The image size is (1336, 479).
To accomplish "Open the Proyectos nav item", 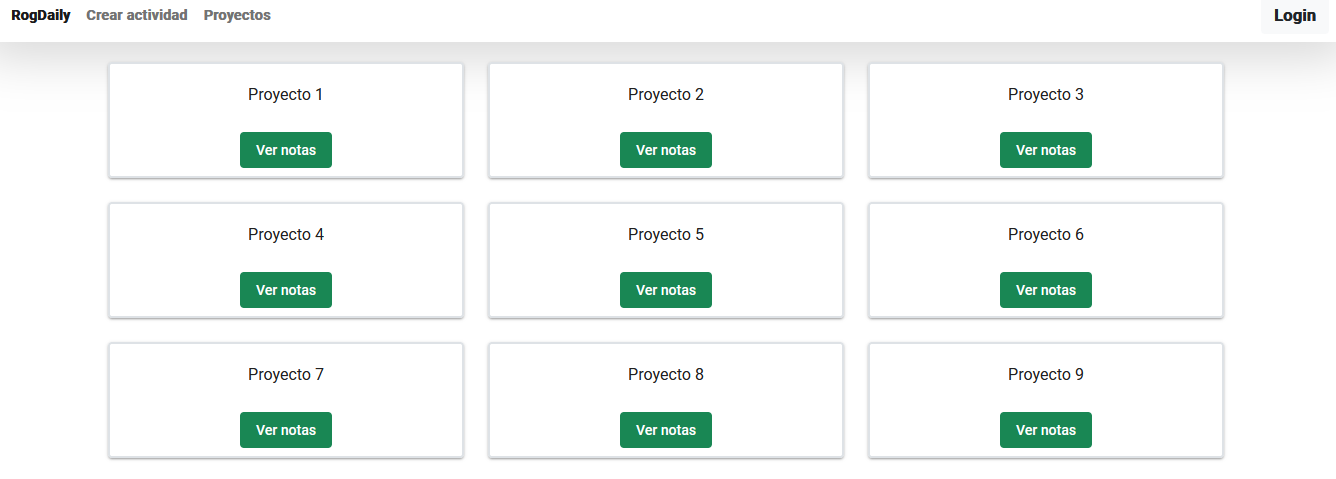I will 237,15.
